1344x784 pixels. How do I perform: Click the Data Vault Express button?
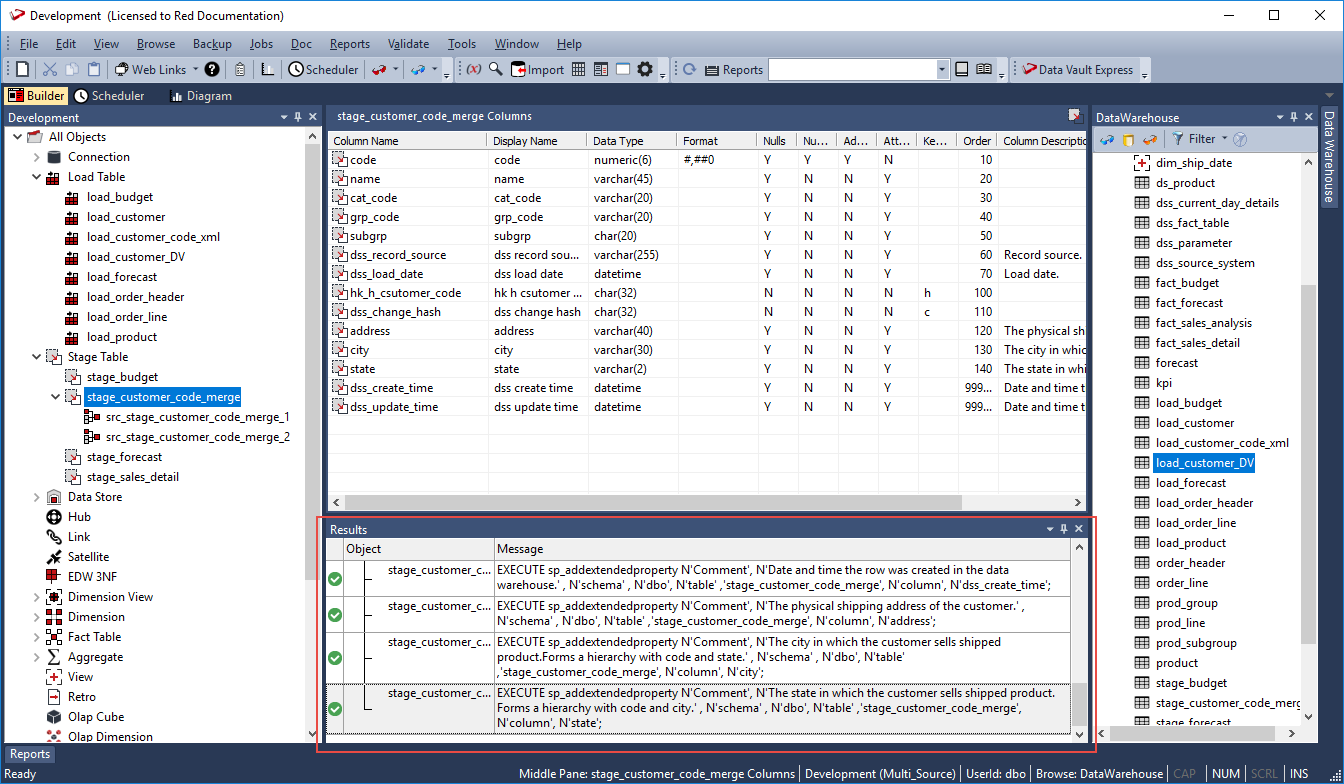point(1076,70)
